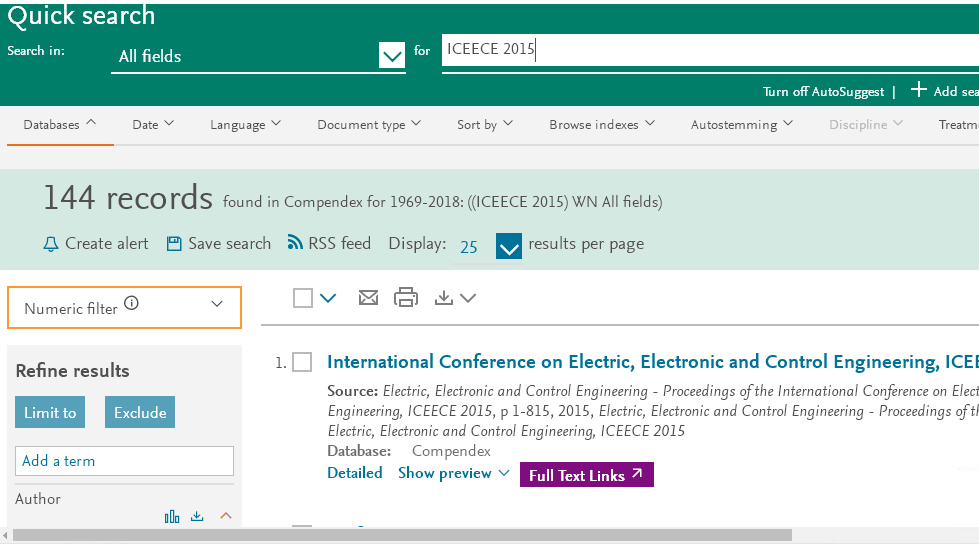Open the Document type filter menu
The image size is (979, 545).
[x=369, y=124]
